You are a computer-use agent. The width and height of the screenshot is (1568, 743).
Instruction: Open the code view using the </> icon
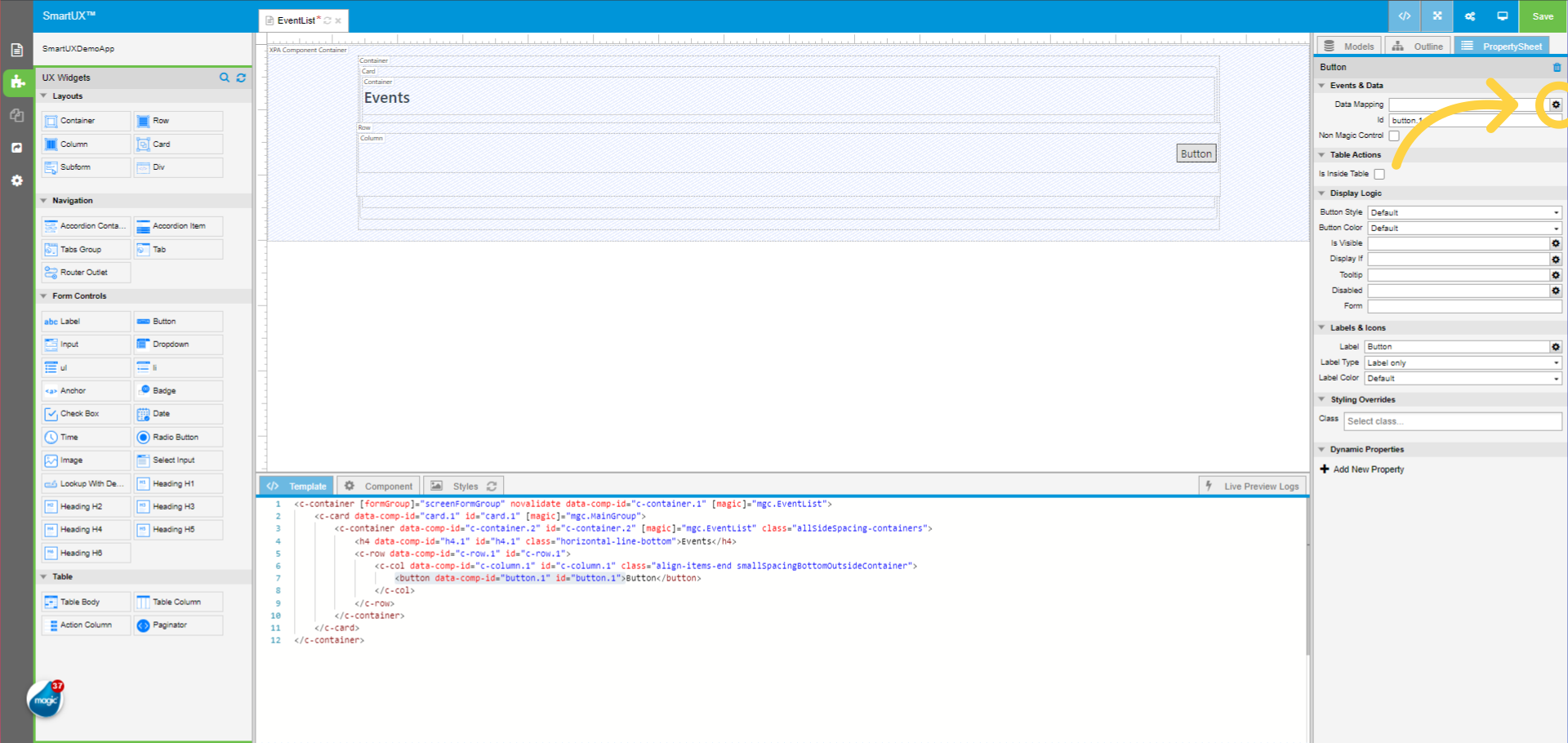click(x=1404, y=16)
